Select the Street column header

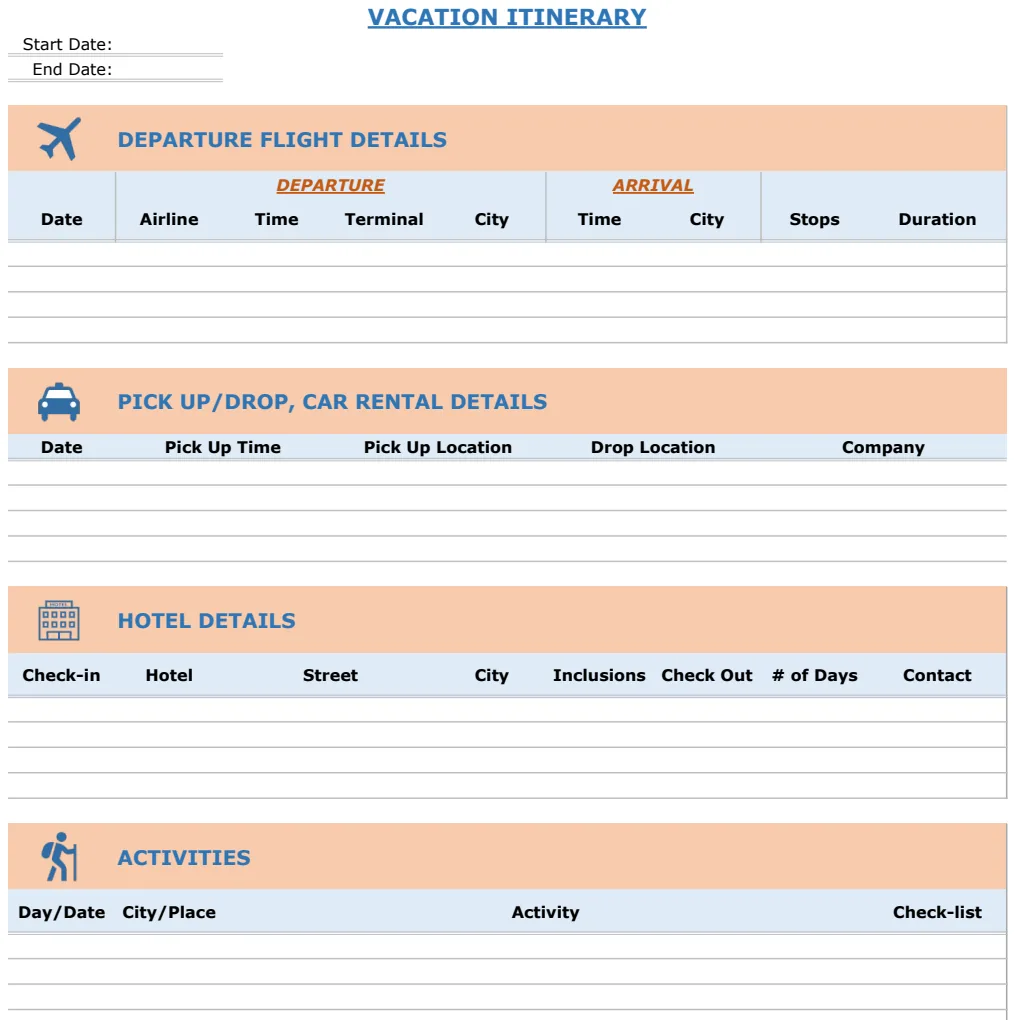pos(330,675)
